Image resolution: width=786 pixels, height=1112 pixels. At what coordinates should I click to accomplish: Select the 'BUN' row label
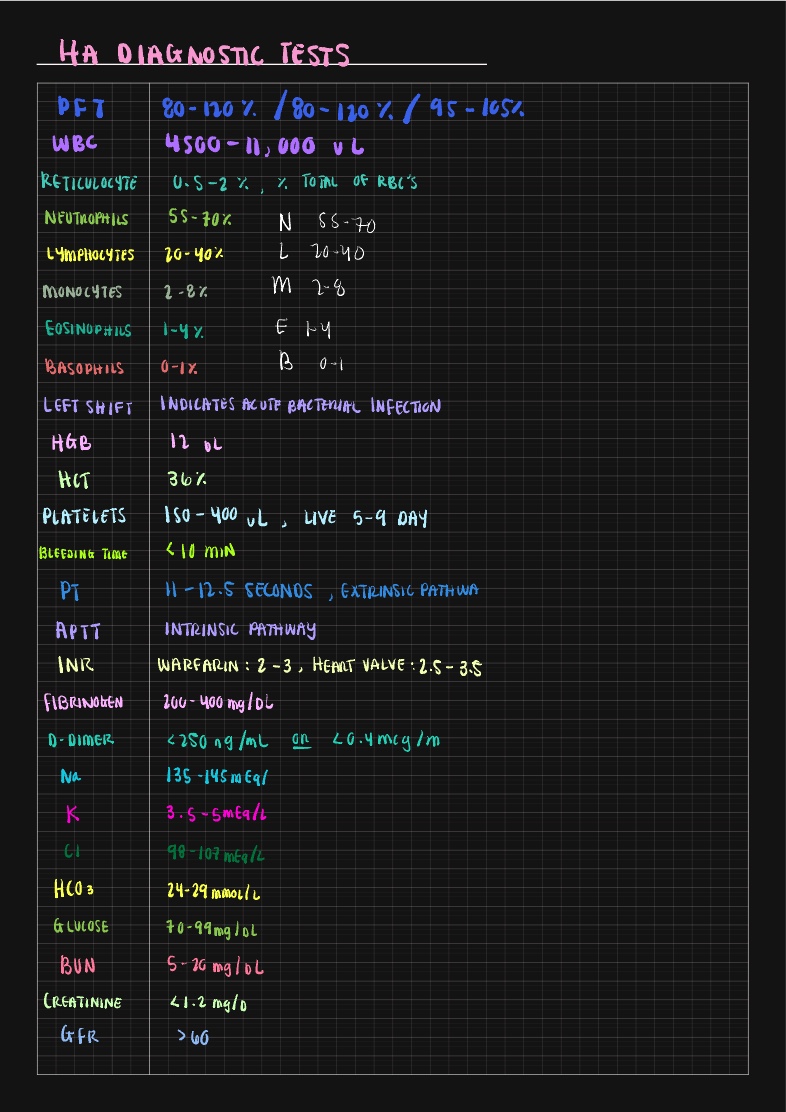click(78, 965)
